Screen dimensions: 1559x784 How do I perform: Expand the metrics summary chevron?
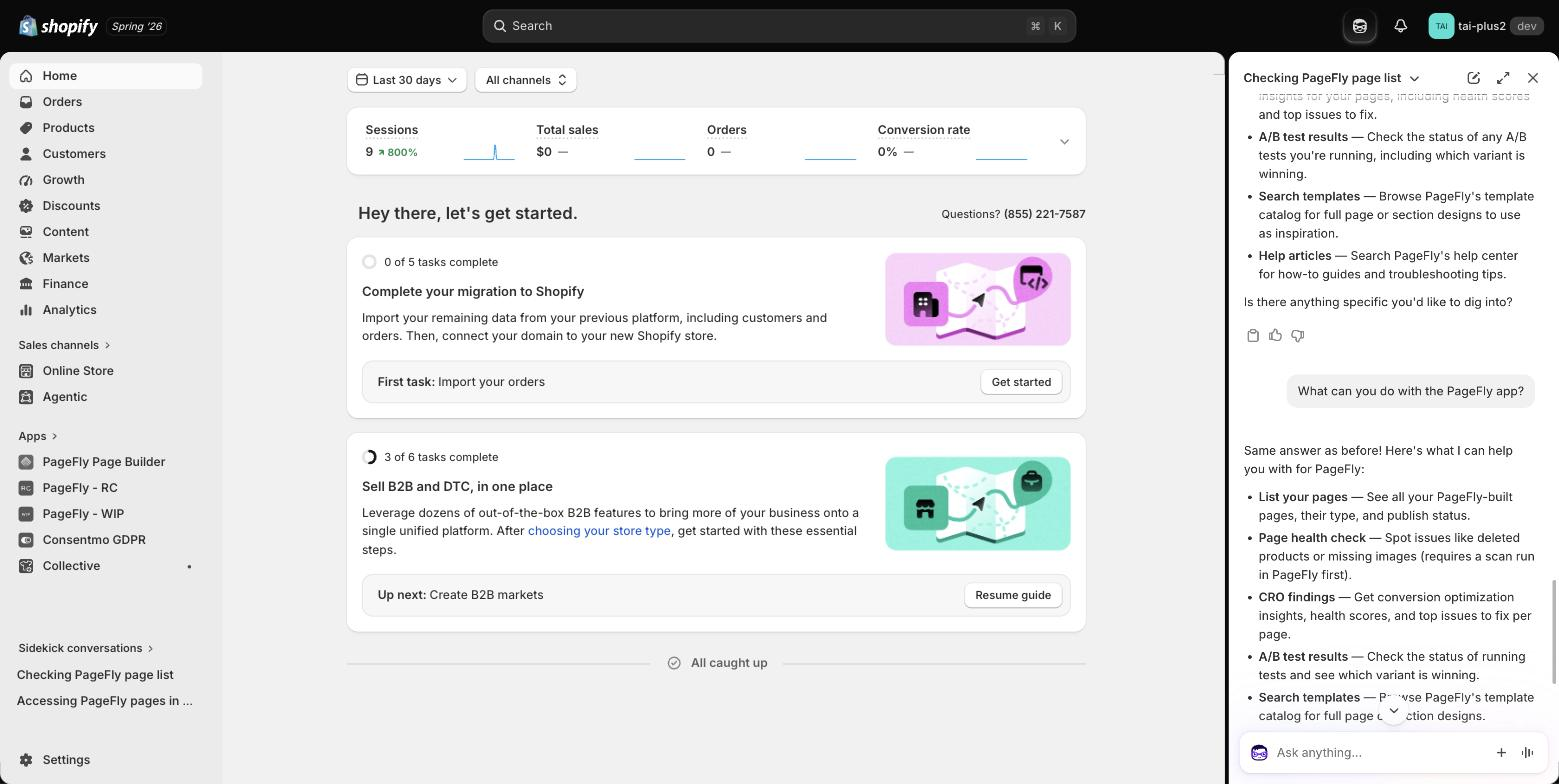click(x=1064, y=142)
